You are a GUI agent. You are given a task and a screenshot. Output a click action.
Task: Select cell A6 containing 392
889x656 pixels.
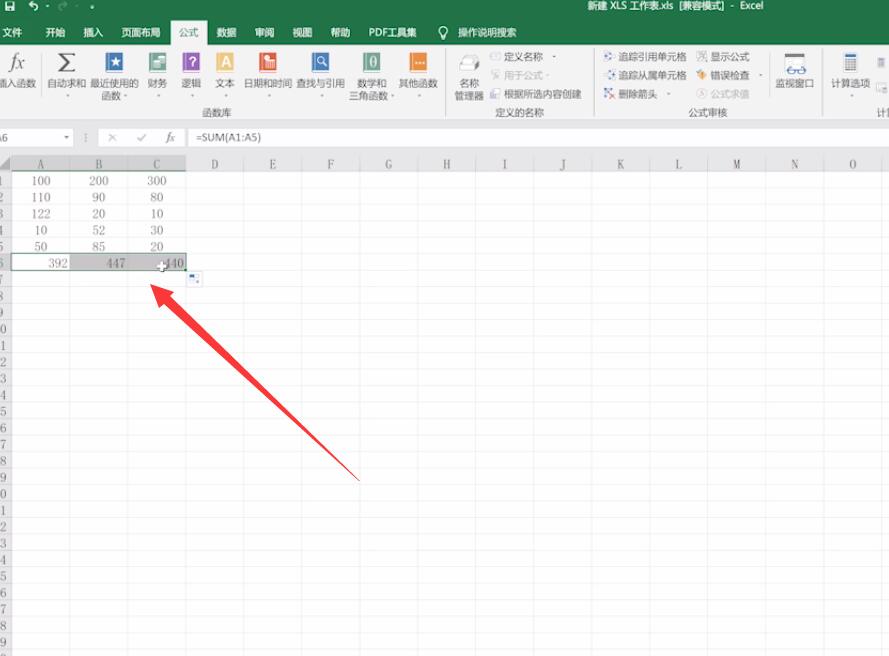(40, 263)
